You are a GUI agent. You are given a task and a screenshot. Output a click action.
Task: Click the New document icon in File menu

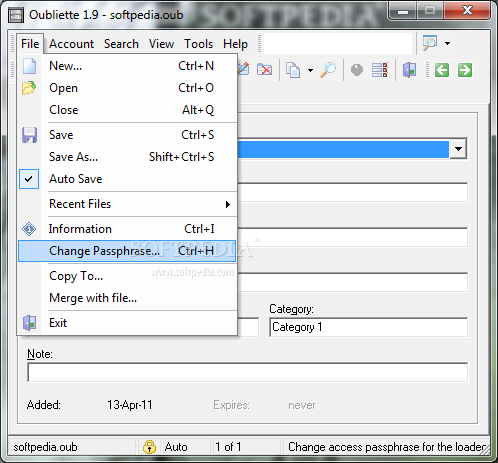(29, 66)
